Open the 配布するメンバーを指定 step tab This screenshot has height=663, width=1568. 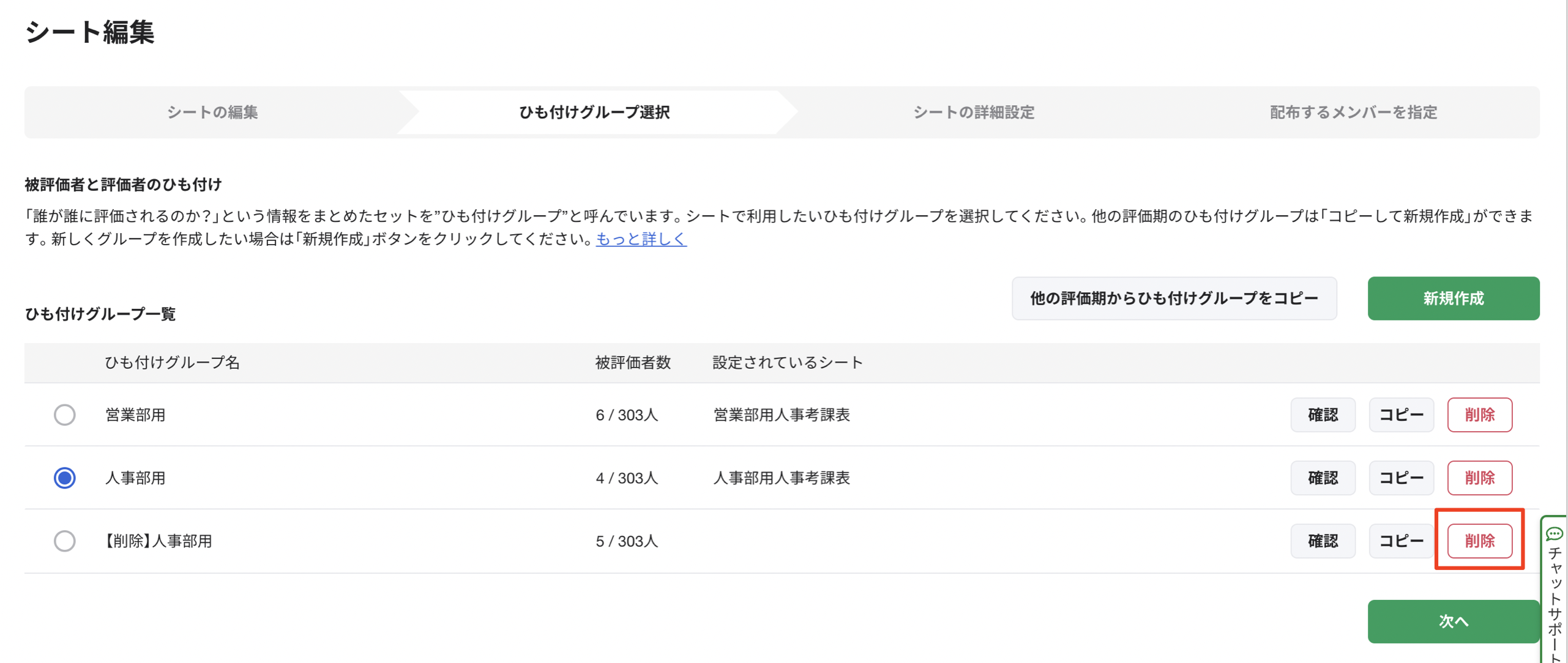[x=1353, y=113]
